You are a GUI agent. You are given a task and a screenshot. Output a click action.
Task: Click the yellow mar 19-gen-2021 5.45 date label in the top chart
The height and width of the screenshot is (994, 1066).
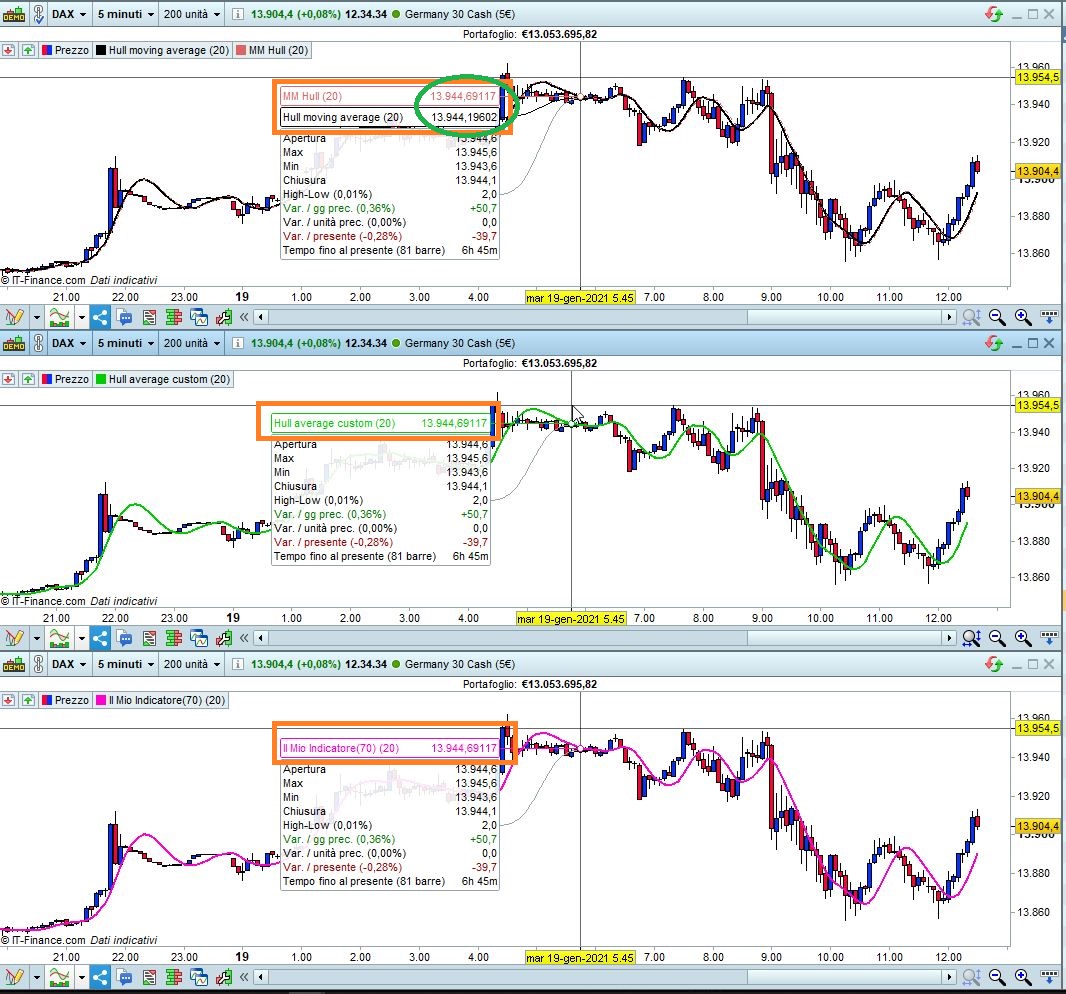[x=580, y=297]
